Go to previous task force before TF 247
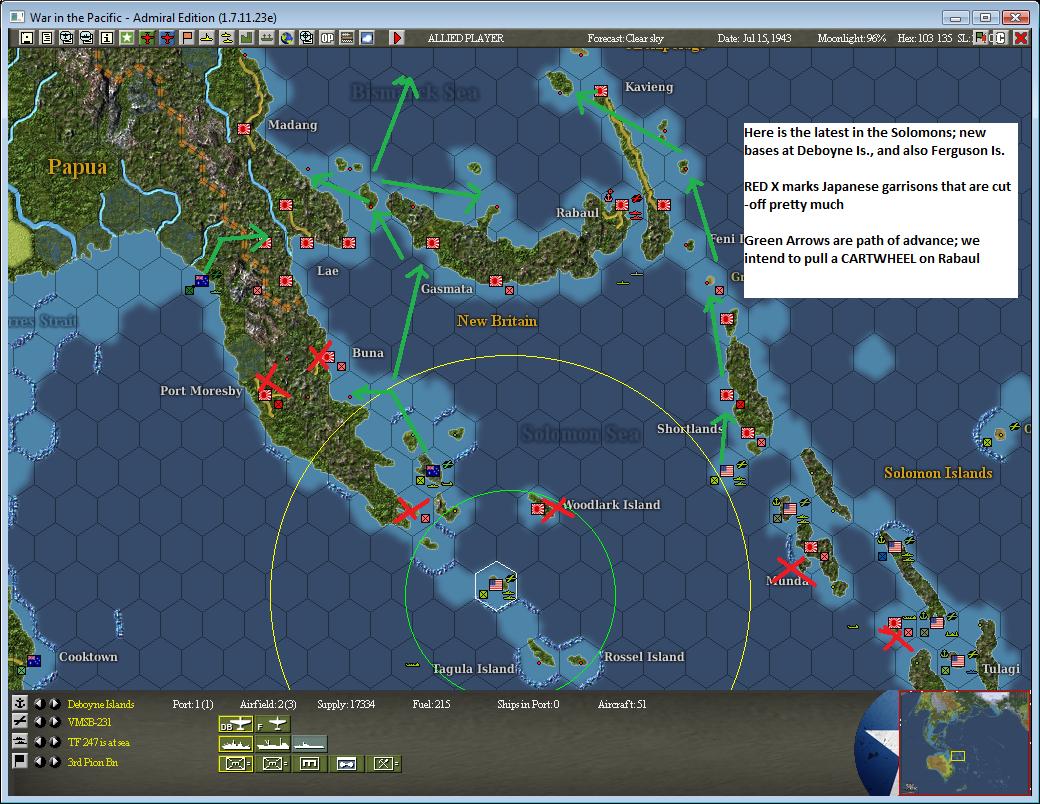1040x804 pixels. click(x=40, y=742)
